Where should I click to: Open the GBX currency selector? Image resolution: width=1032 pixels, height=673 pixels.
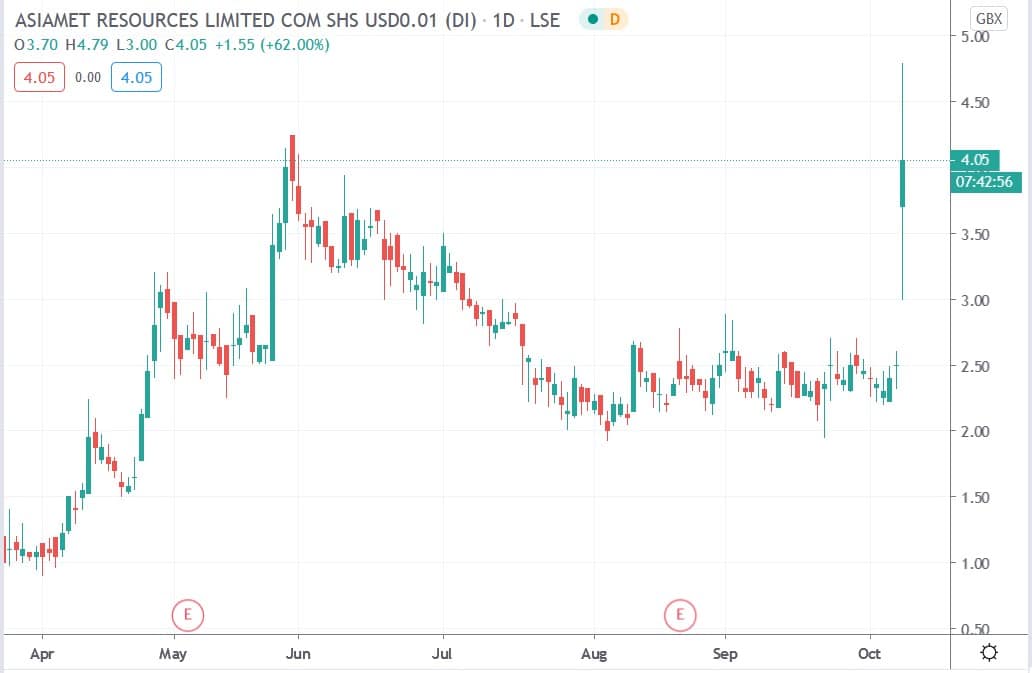click(988, 18)
